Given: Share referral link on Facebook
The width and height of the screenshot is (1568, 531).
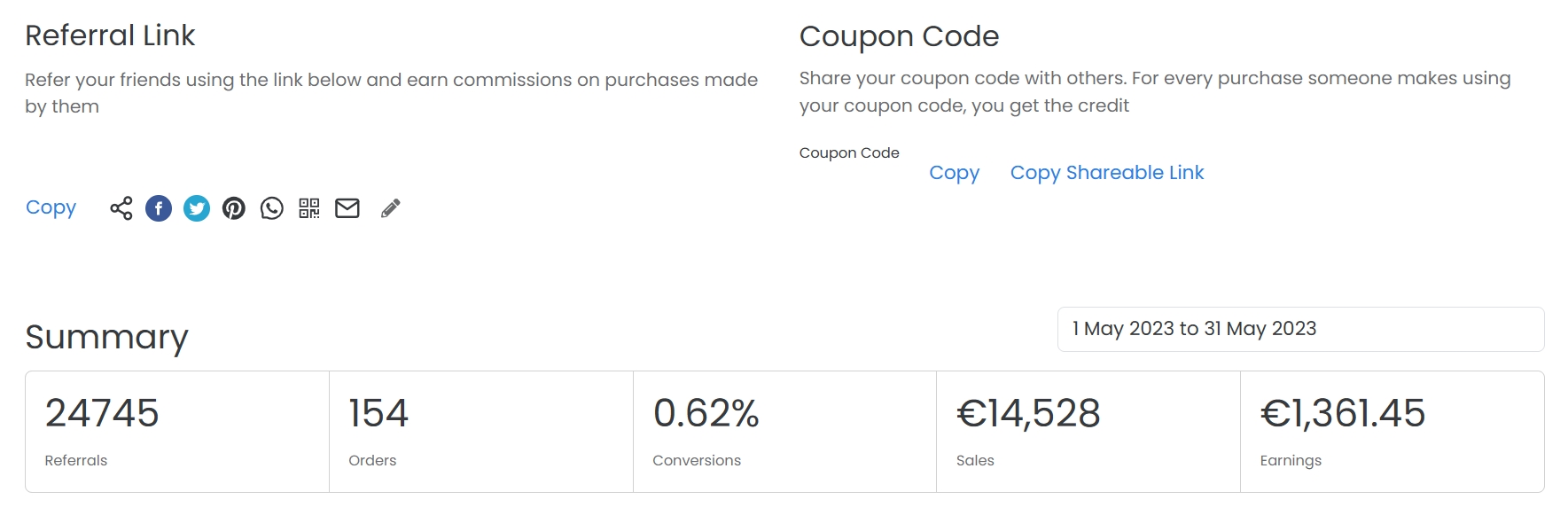Looking at the screenshot, I should (x=159, y=208).
